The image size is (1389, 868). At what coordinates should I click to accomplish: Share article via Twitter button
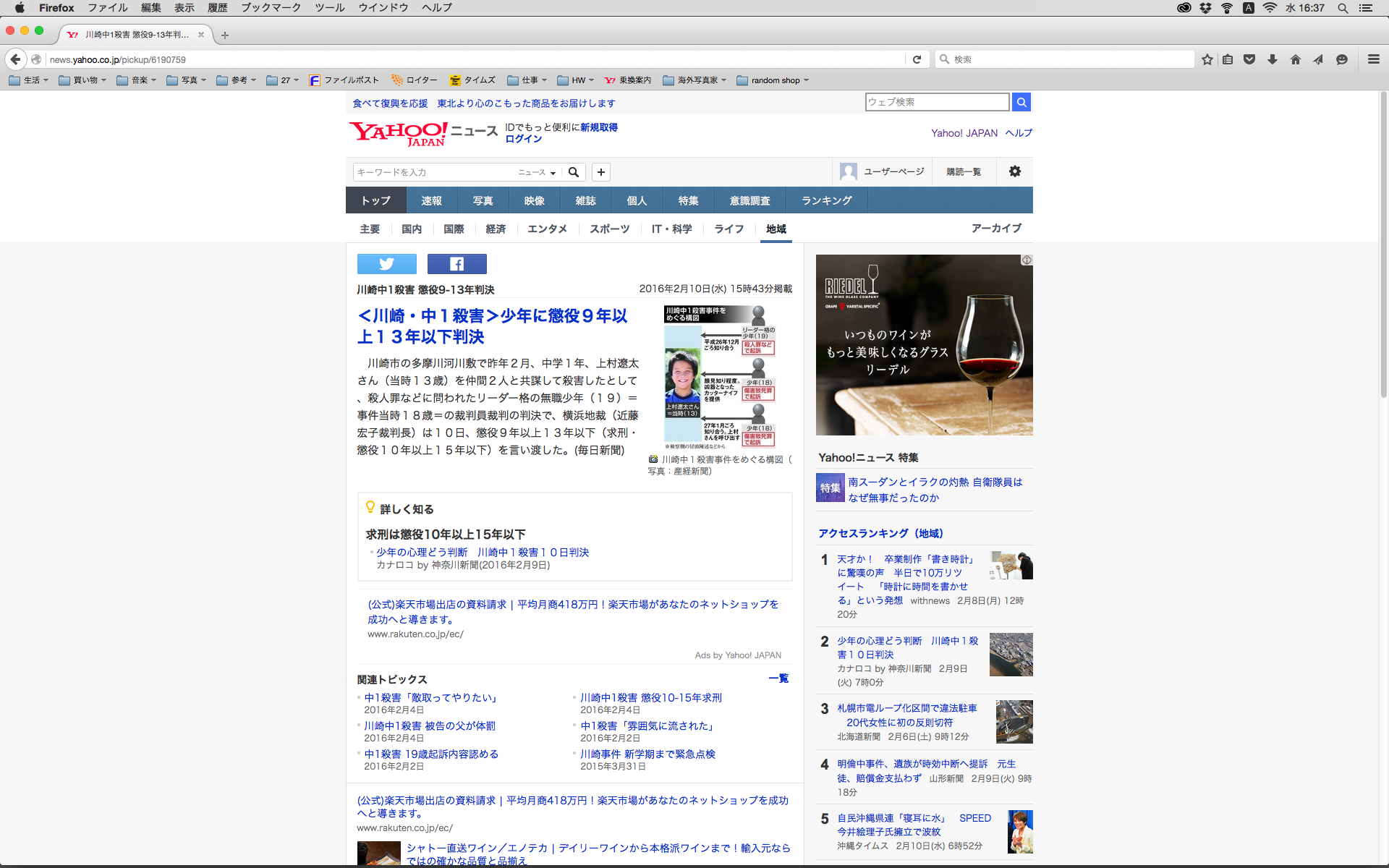(386, 264)
